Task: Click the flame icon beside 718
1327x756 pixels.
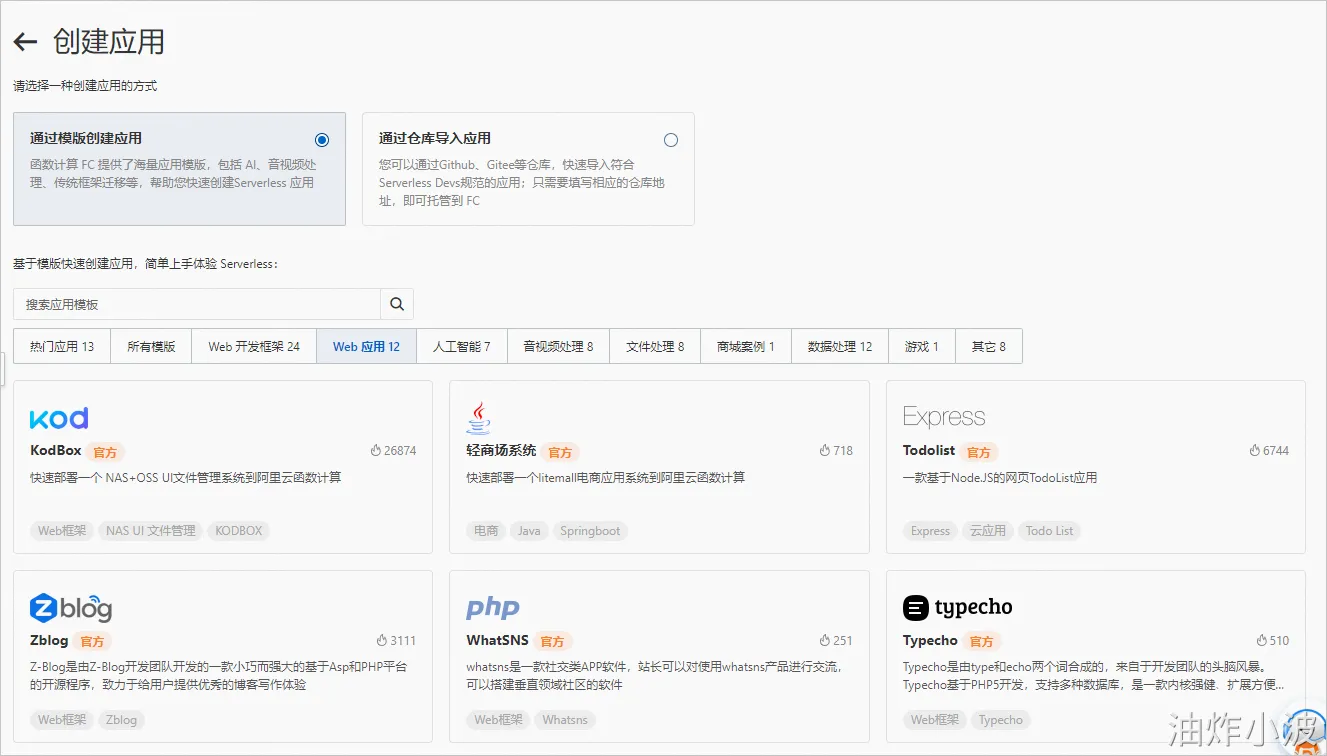Action: point(825,451)
